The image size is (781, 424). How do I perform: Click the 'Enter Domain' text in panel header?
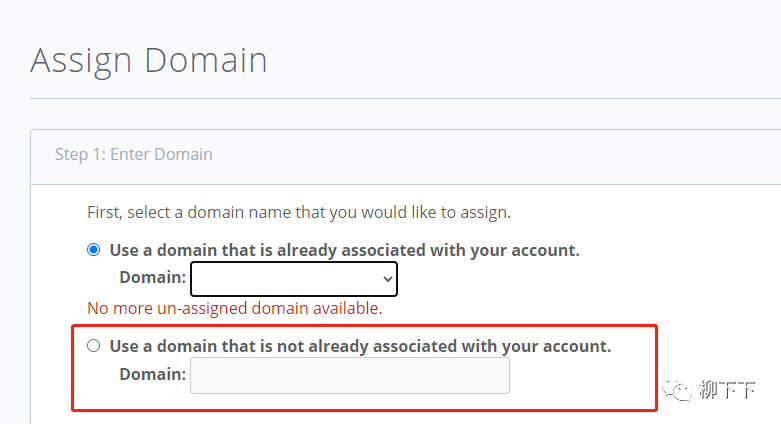pyautogui.click(x=161, y=154)
